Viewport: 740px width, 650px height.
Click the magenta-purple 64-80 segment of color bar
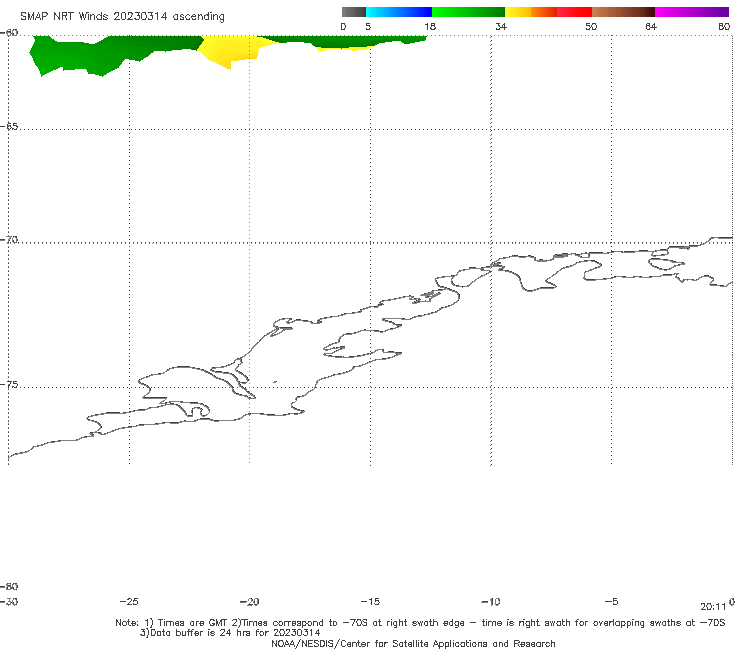tap(692, 12)
